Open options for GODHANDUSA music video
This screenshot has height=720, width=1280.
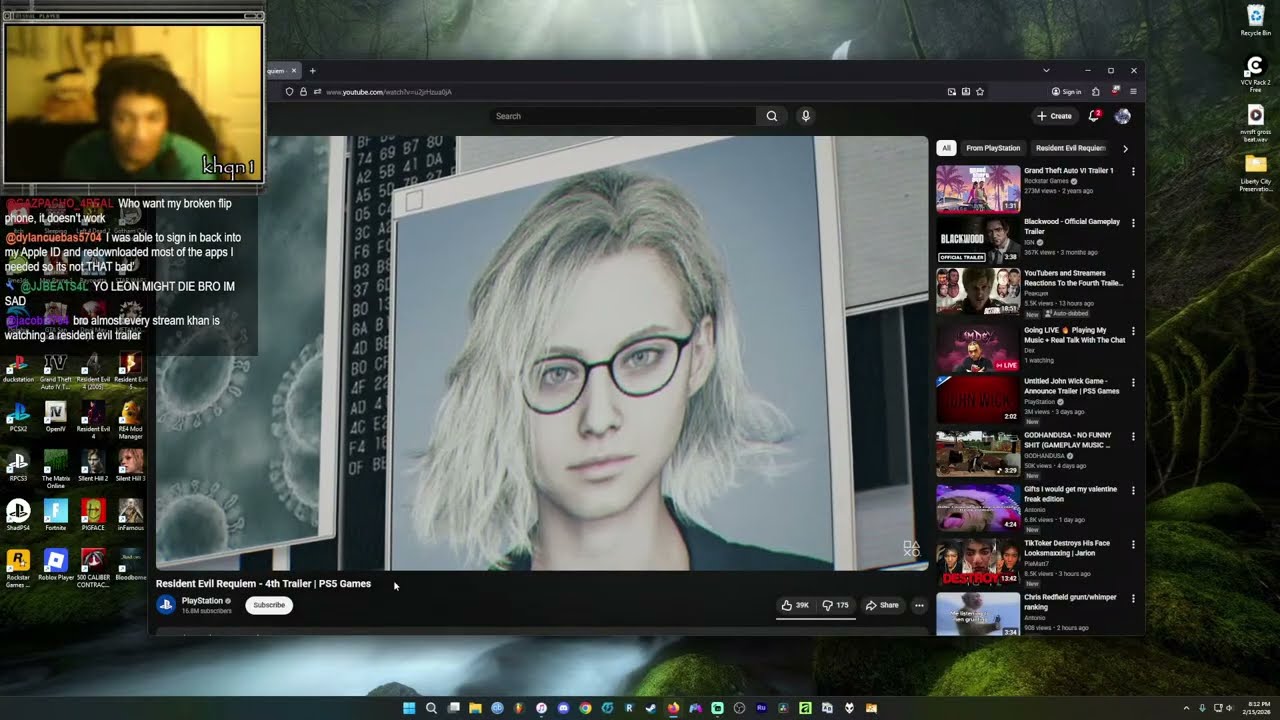point(1133,436)
